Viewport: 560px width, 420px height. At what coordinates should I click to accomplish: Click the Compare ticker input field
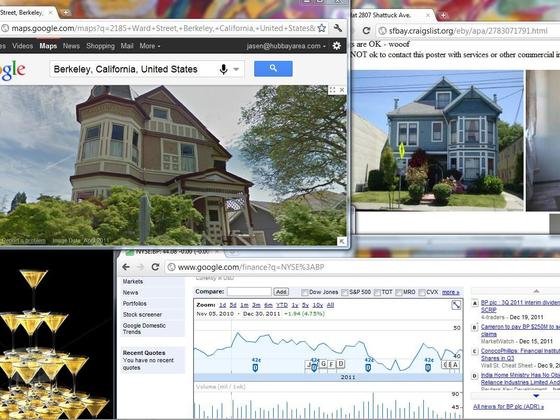coord(249,292)
